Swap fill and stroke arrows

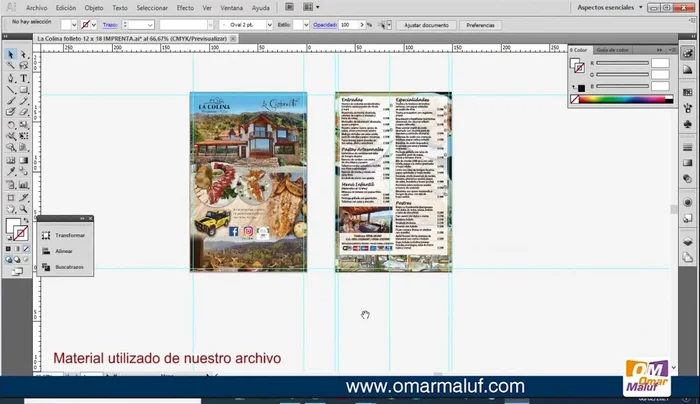point(26,221)
